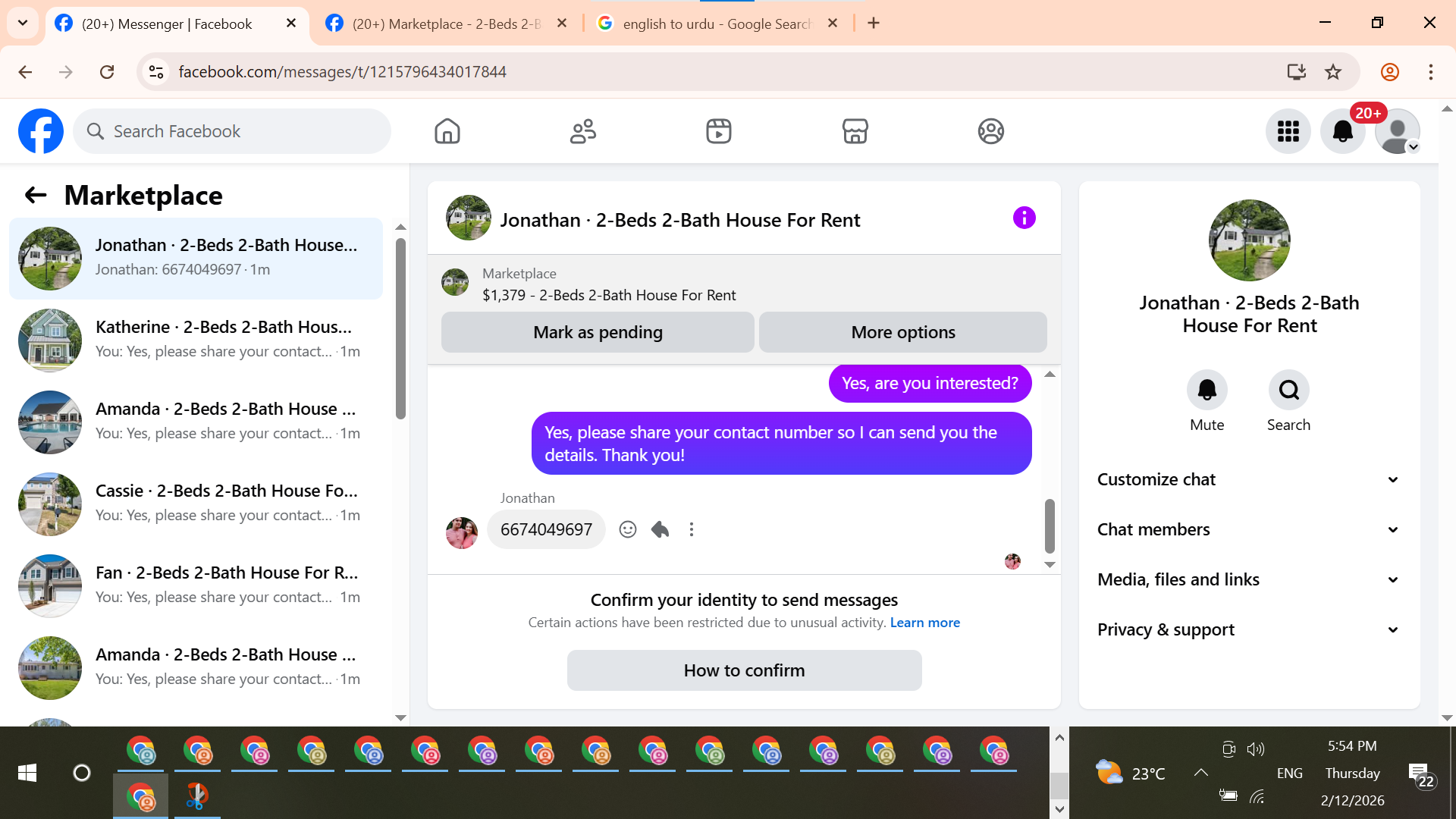Click the large listing photo in the info panel
This screenshot has height=819, width=1456.
1249,240
